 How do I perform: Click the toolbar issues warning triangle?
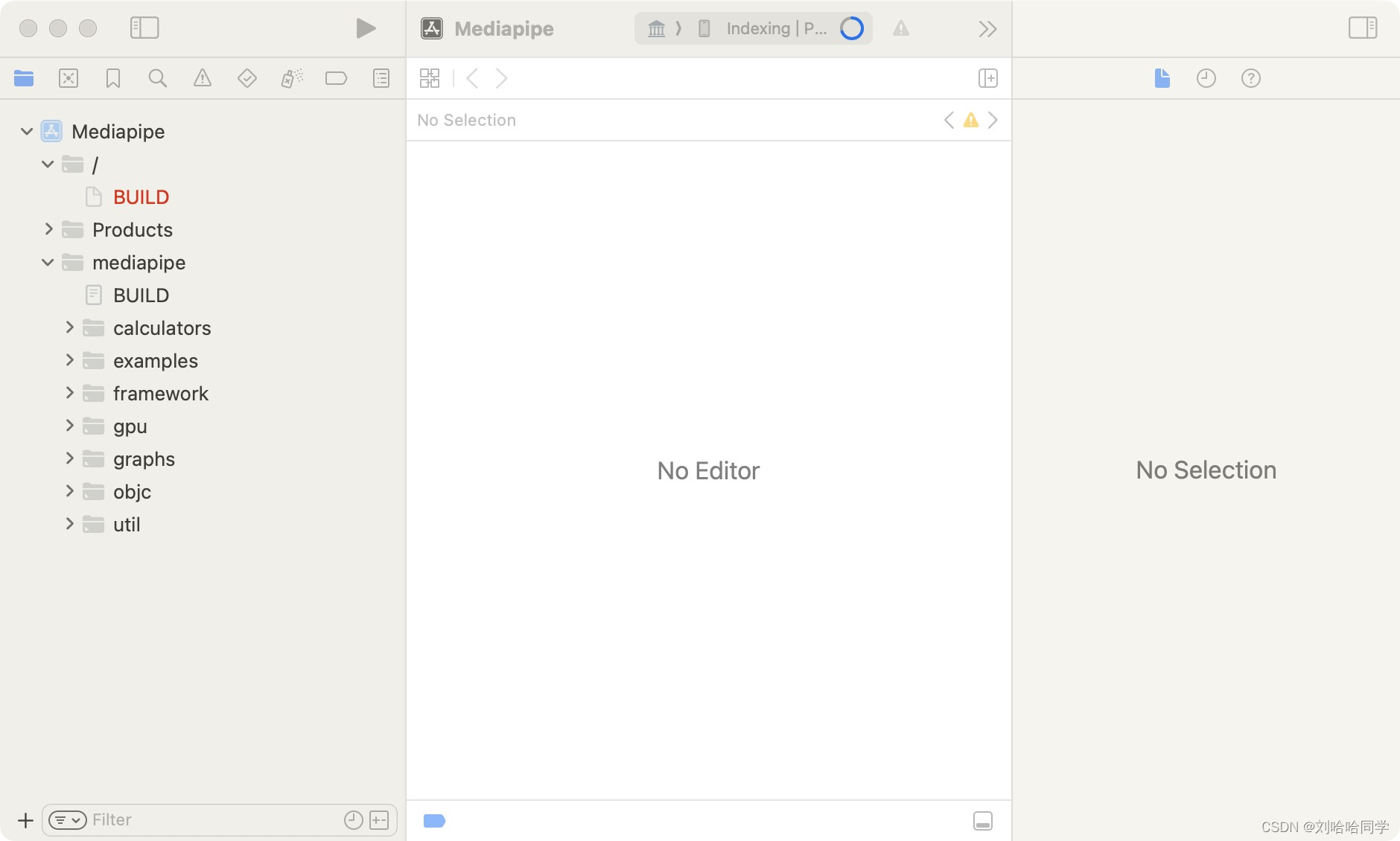pyautogui.click(x=901, y=28)
